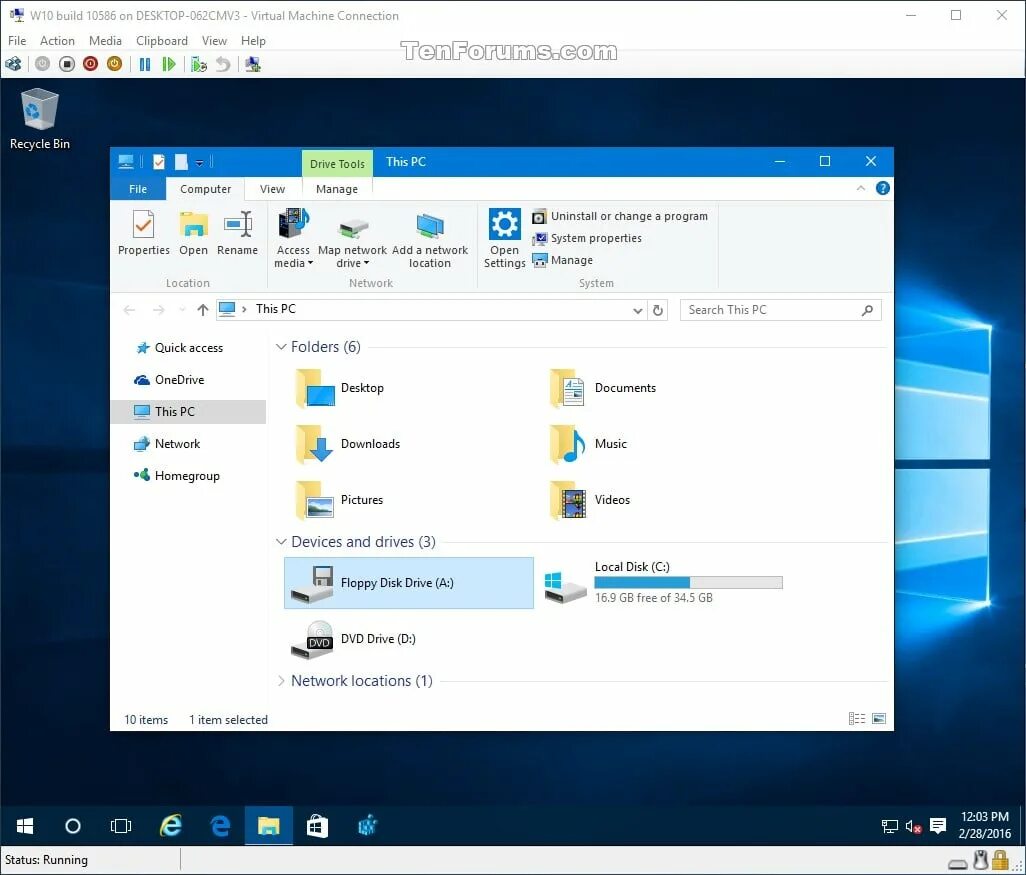The height and width of the screenshot is (875, 1026).
Task: Expand the Network locations (1) group
Action: pos(281,681)
